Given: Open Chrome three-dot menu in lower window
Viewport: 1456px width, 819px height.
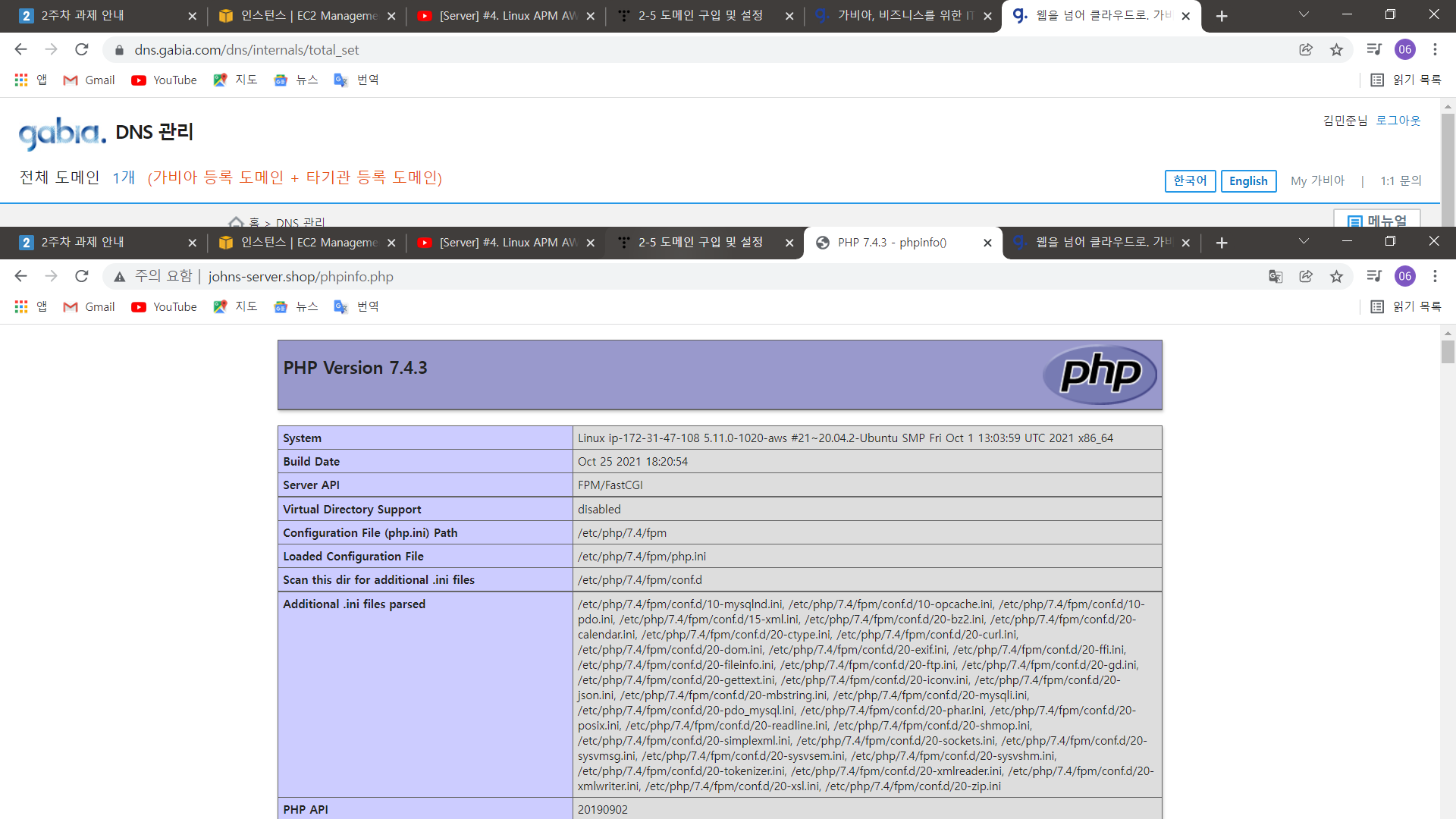Looking at the screenshot, I should coord(1435,277).
